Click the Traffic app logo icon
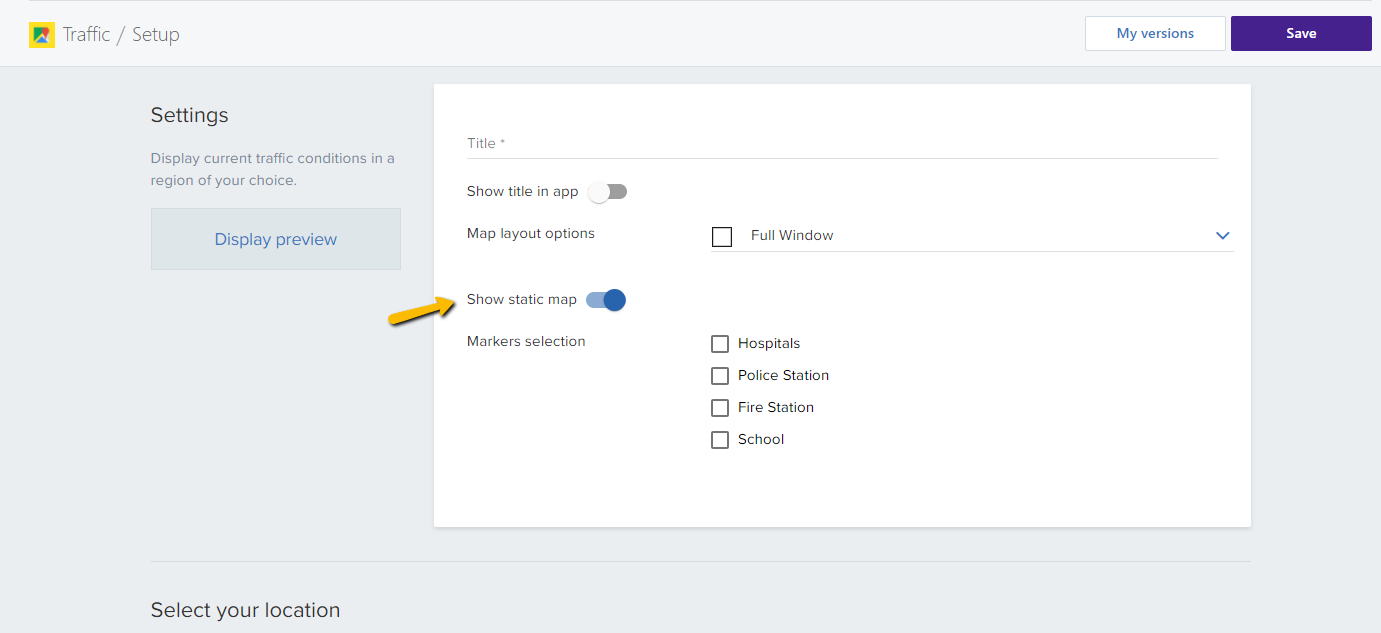 click(42, 35)
